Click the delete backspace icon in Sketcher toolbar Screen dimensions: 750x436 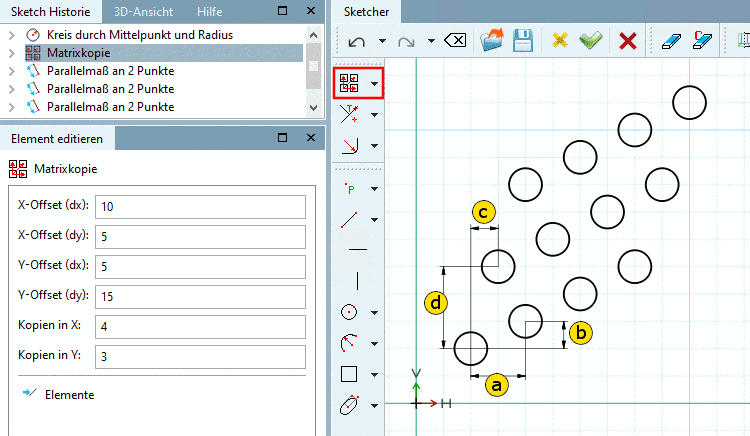pos(455,41)
